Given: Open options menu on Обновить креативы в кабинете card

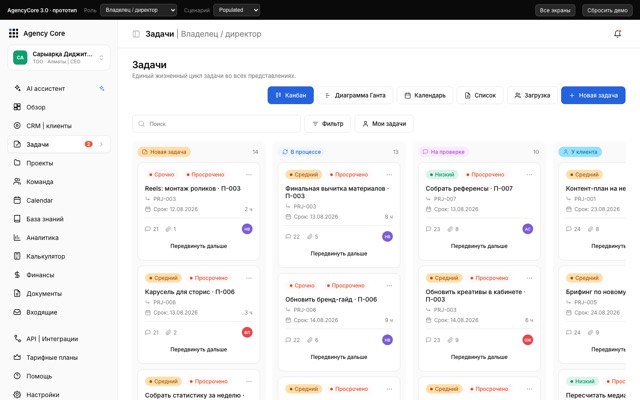Looking at the screenshot, I should [529, 278].
